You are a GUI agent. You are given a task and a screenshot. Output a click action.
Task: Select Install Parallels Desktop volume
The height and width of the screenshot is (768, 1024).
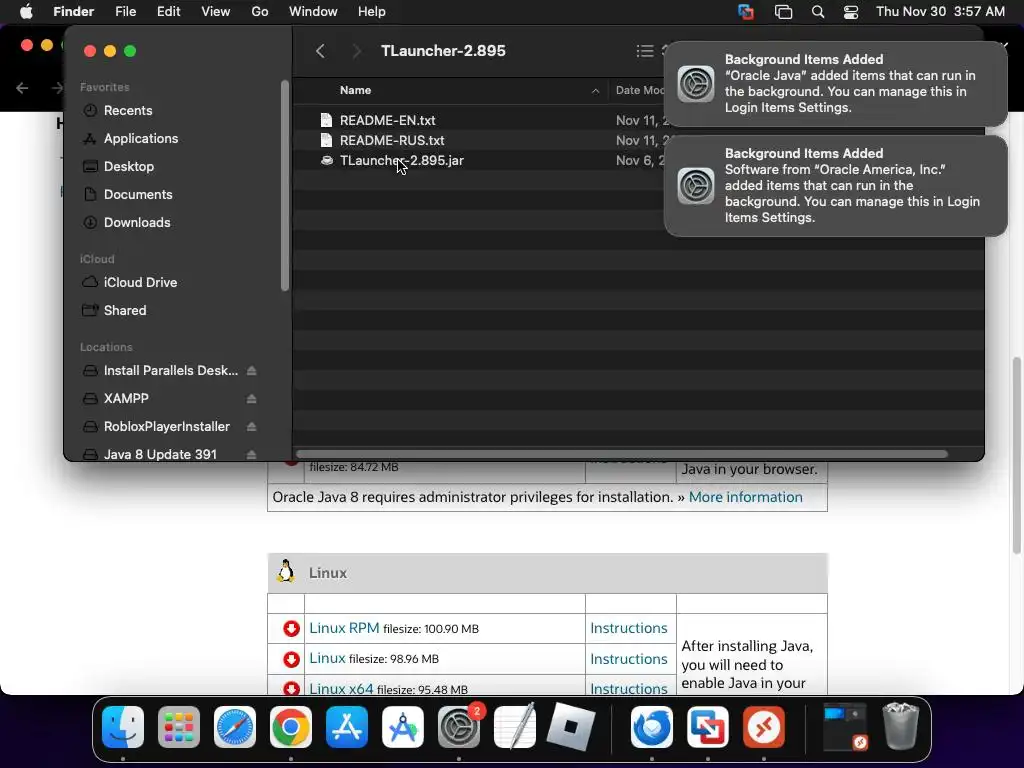pos(170,371)
